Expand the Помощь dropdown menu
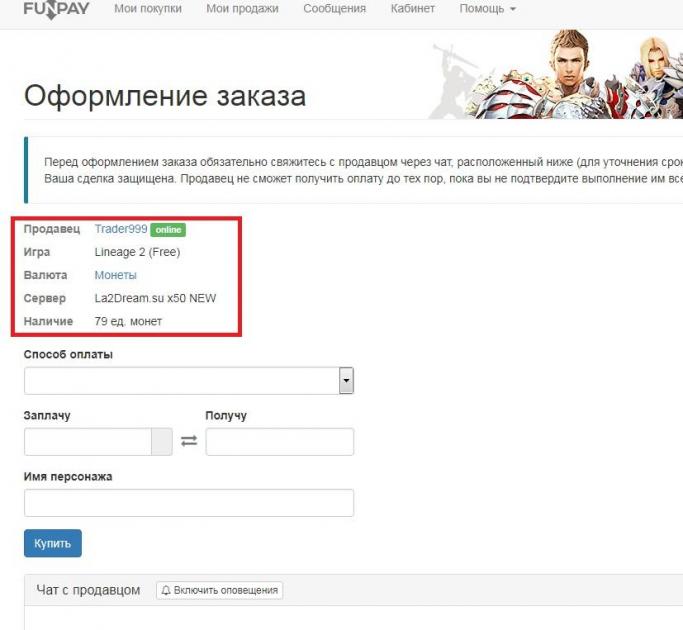683x630 pixels. (487, 8)
